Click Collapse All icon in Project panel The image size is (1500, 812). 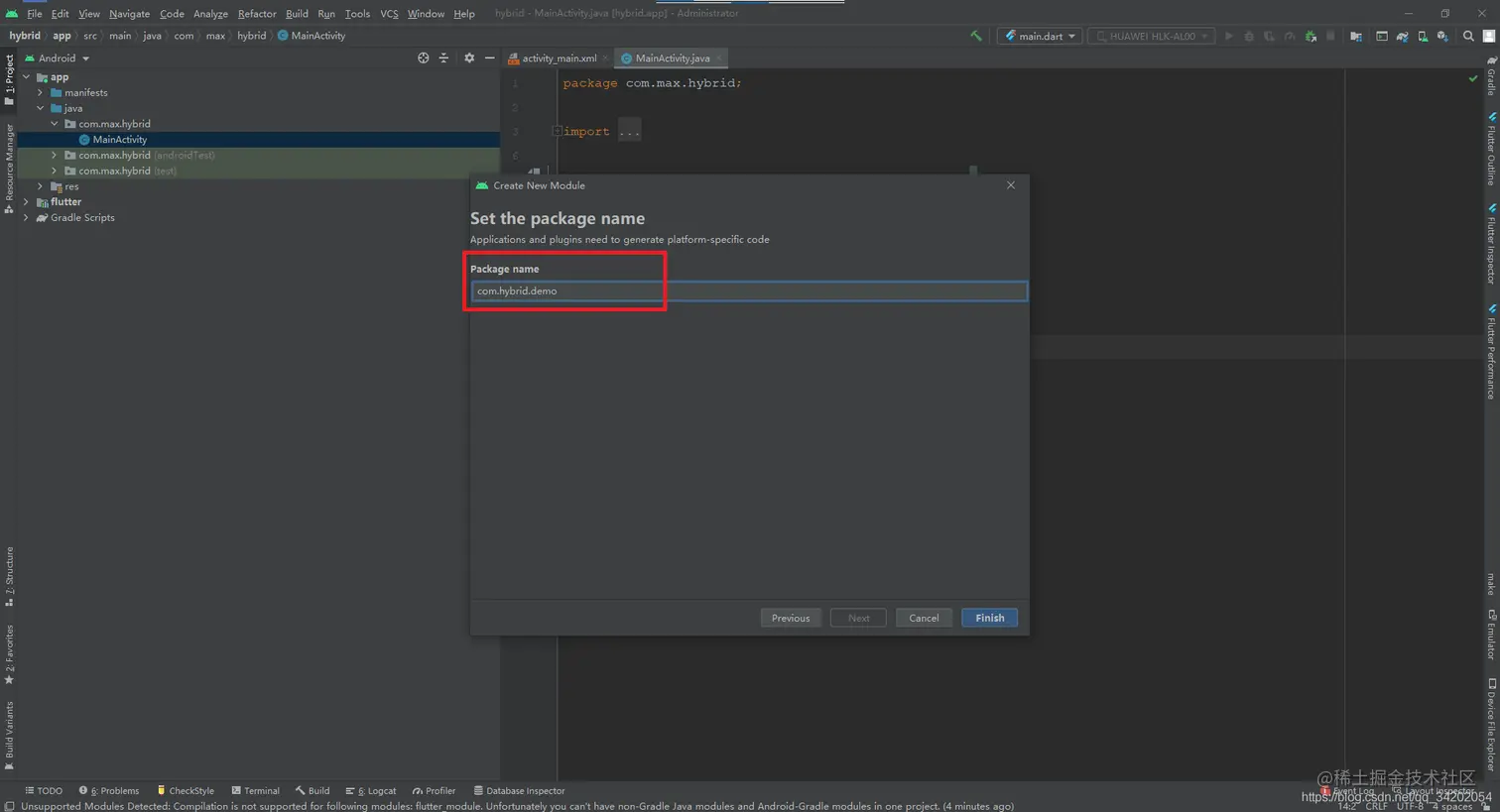443,58
